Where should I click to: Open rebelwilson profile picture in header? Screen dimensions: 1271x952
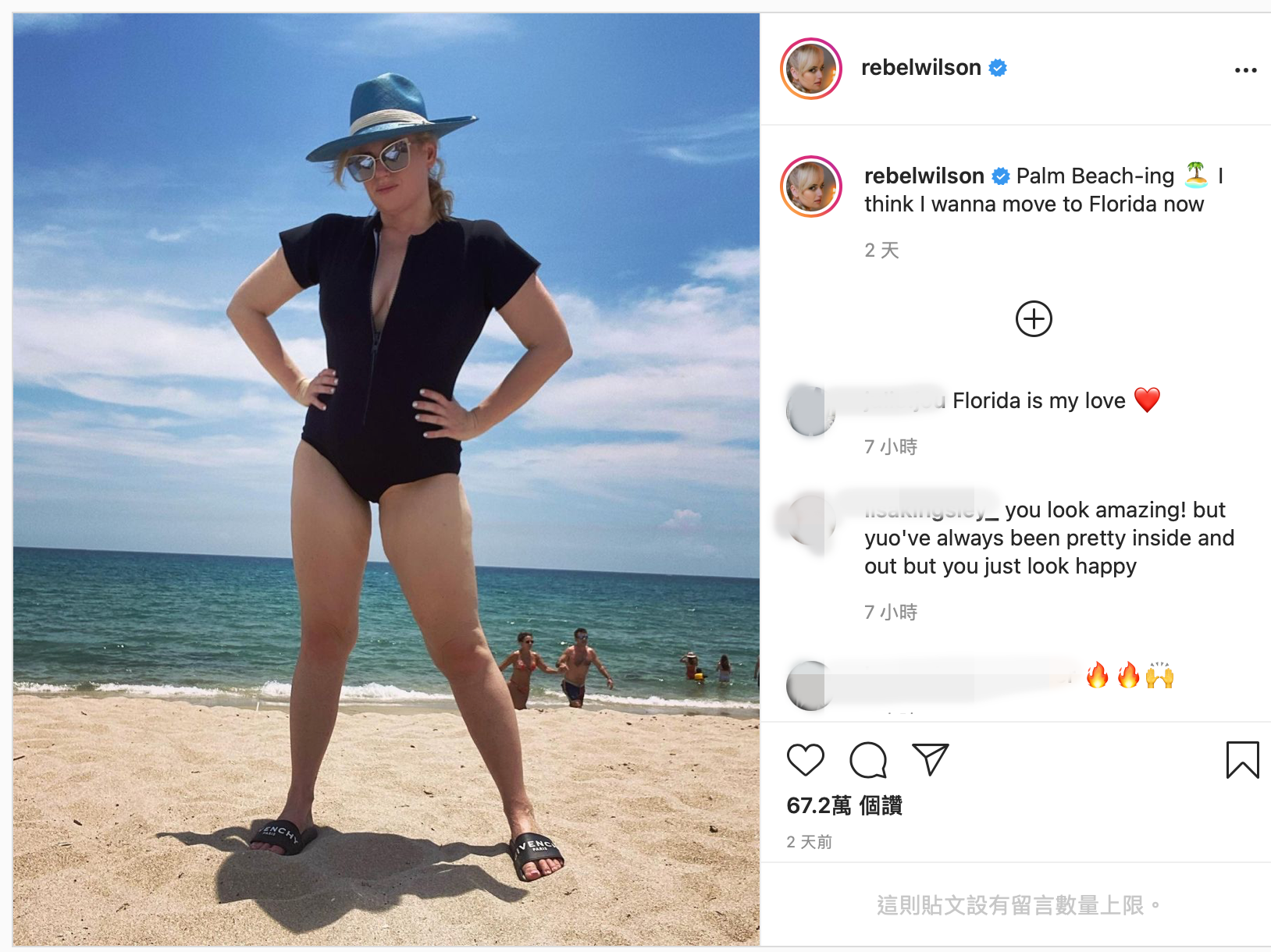[x=811, y=69]
